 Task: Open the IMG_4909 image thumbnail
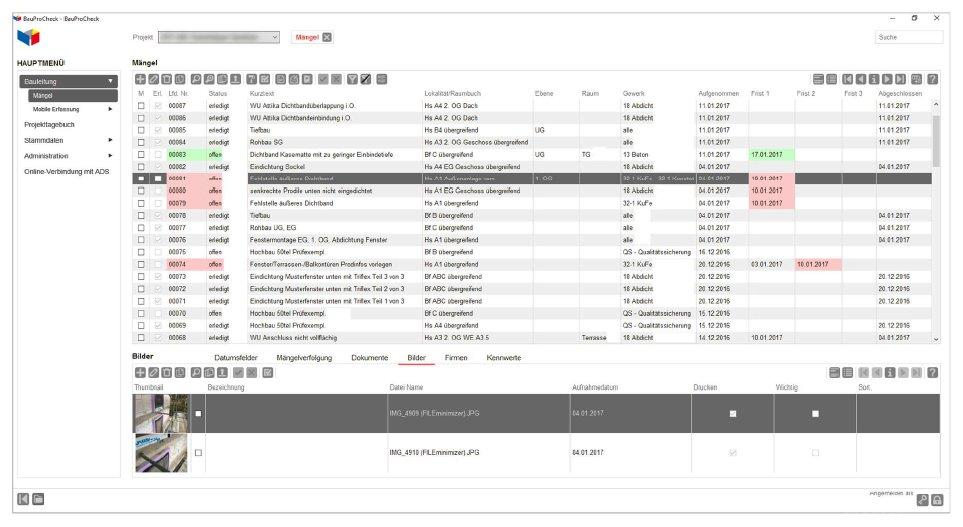coord(161,413)
